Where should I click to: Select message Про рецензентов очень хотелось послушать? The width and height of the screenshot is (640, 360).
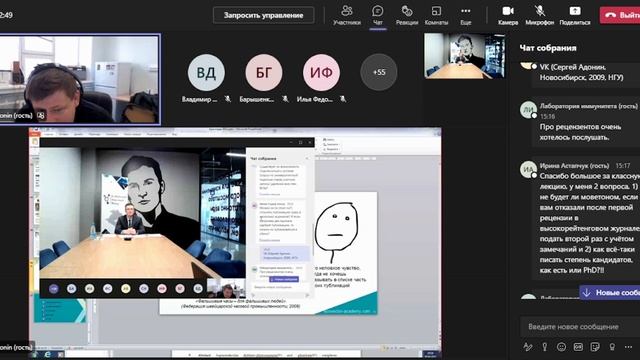580,132
